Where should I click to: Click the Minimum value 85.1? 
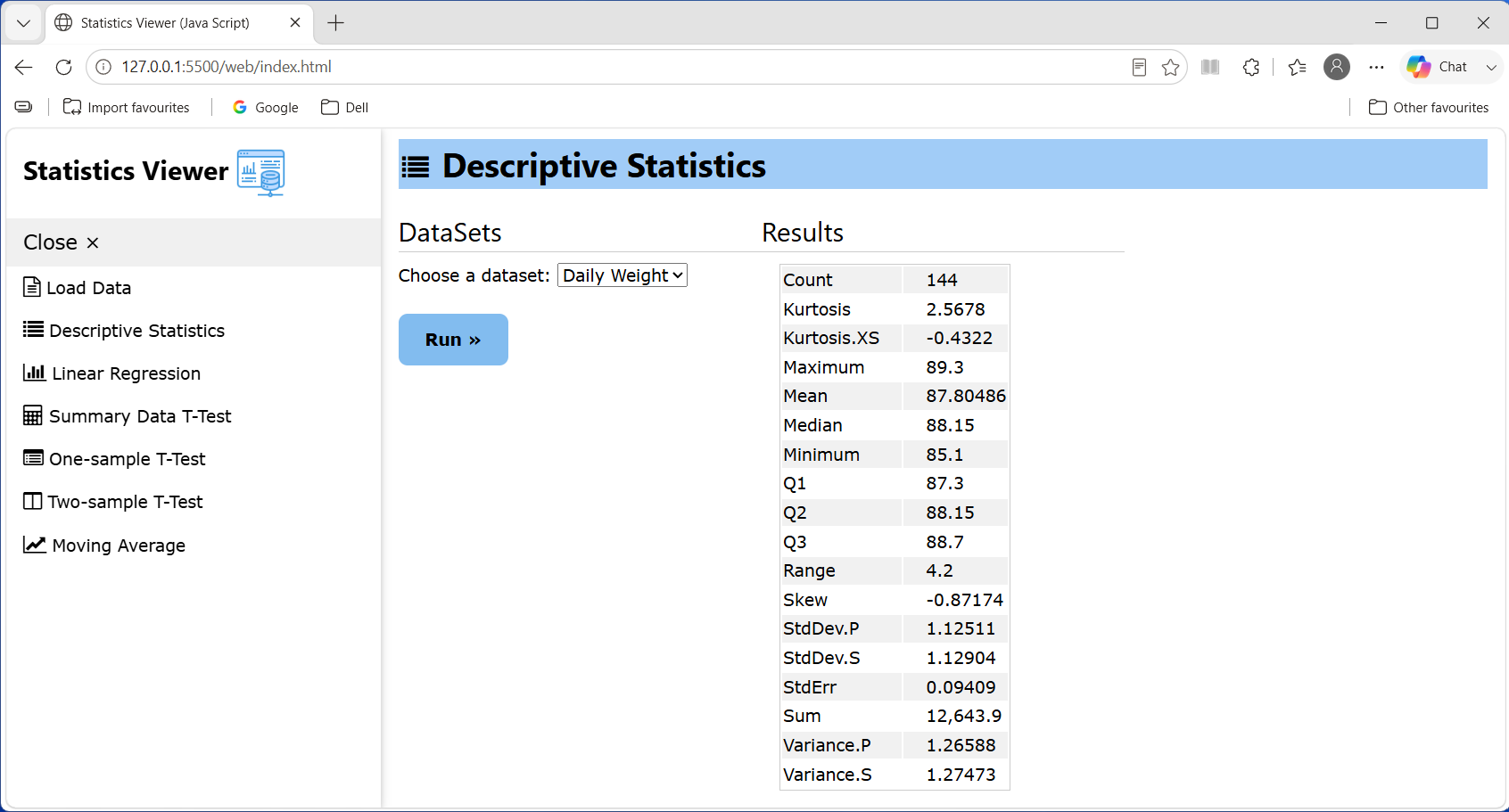pyautogui.click(x=944, y=455)
